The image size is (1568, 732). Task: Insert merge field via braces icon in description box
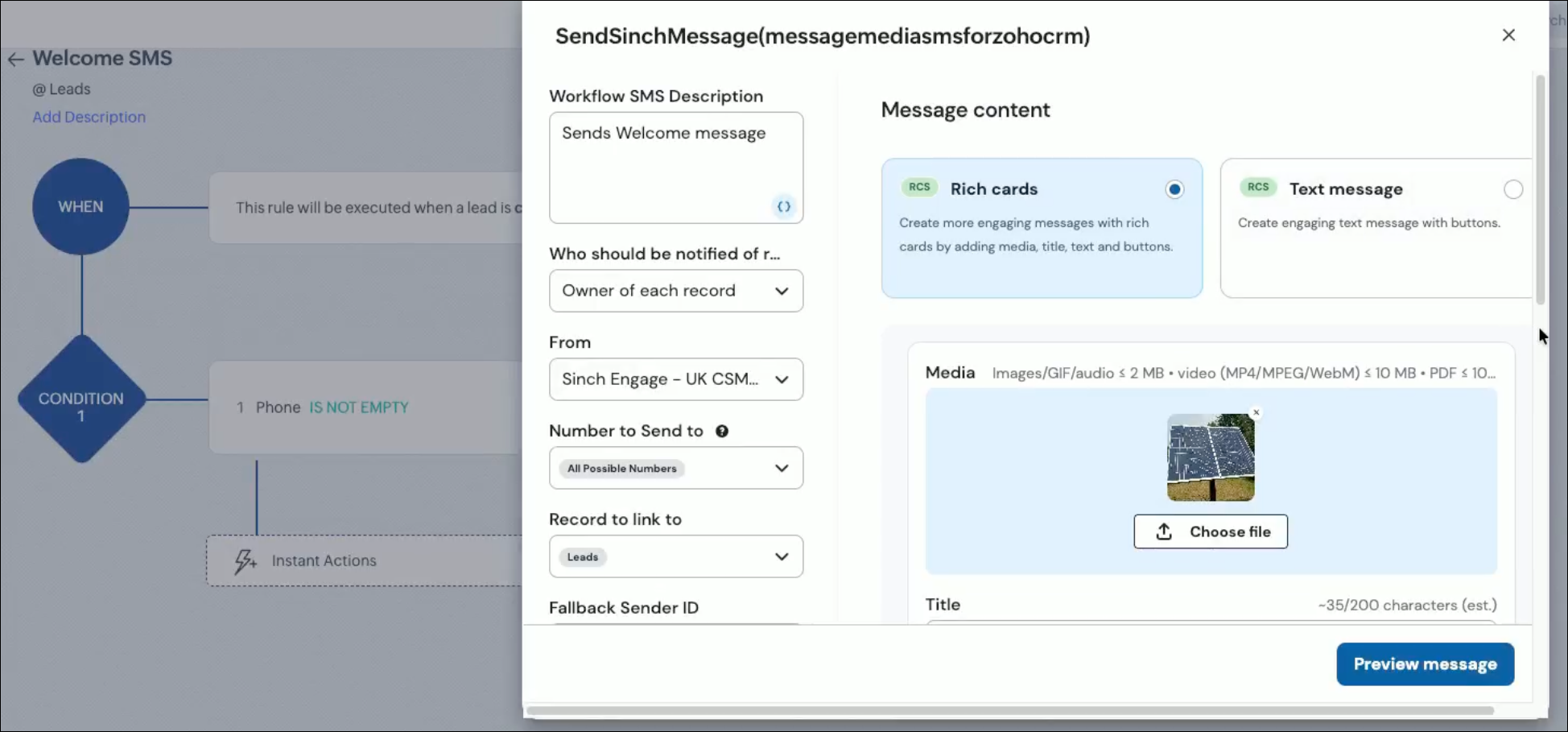[784, 207]
